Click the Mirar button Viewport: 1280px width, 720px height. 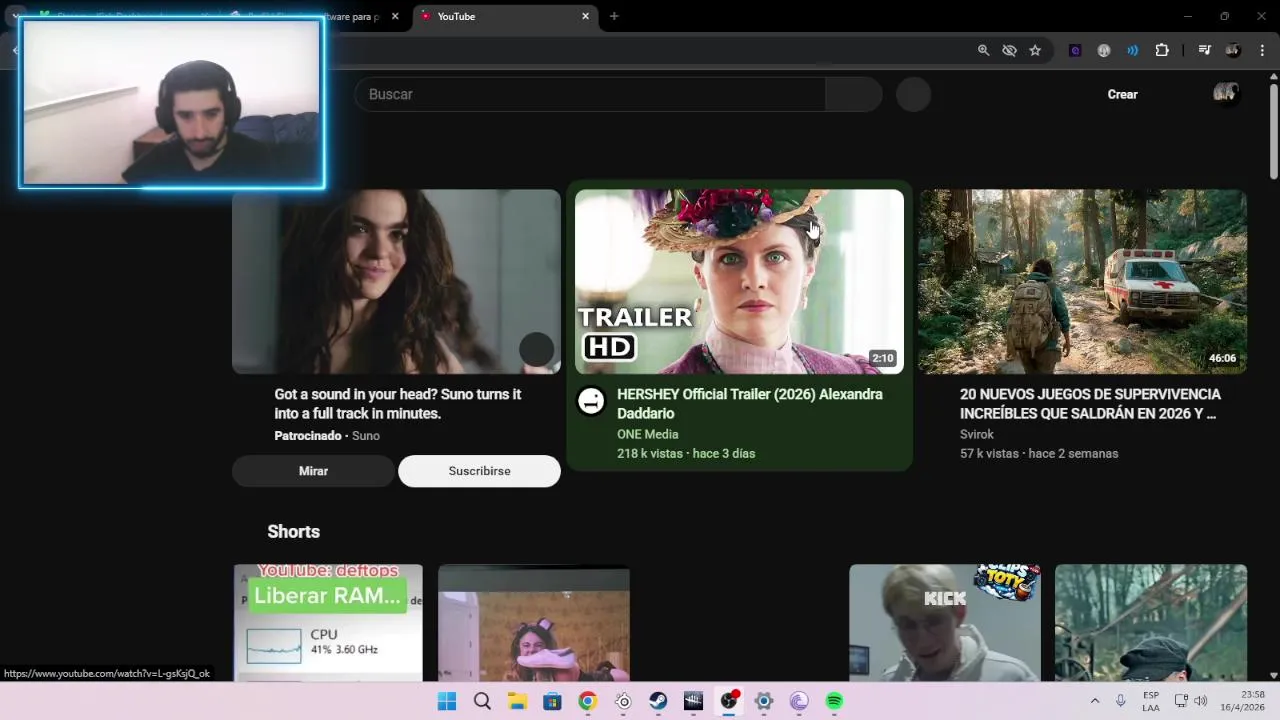[313, 471]
